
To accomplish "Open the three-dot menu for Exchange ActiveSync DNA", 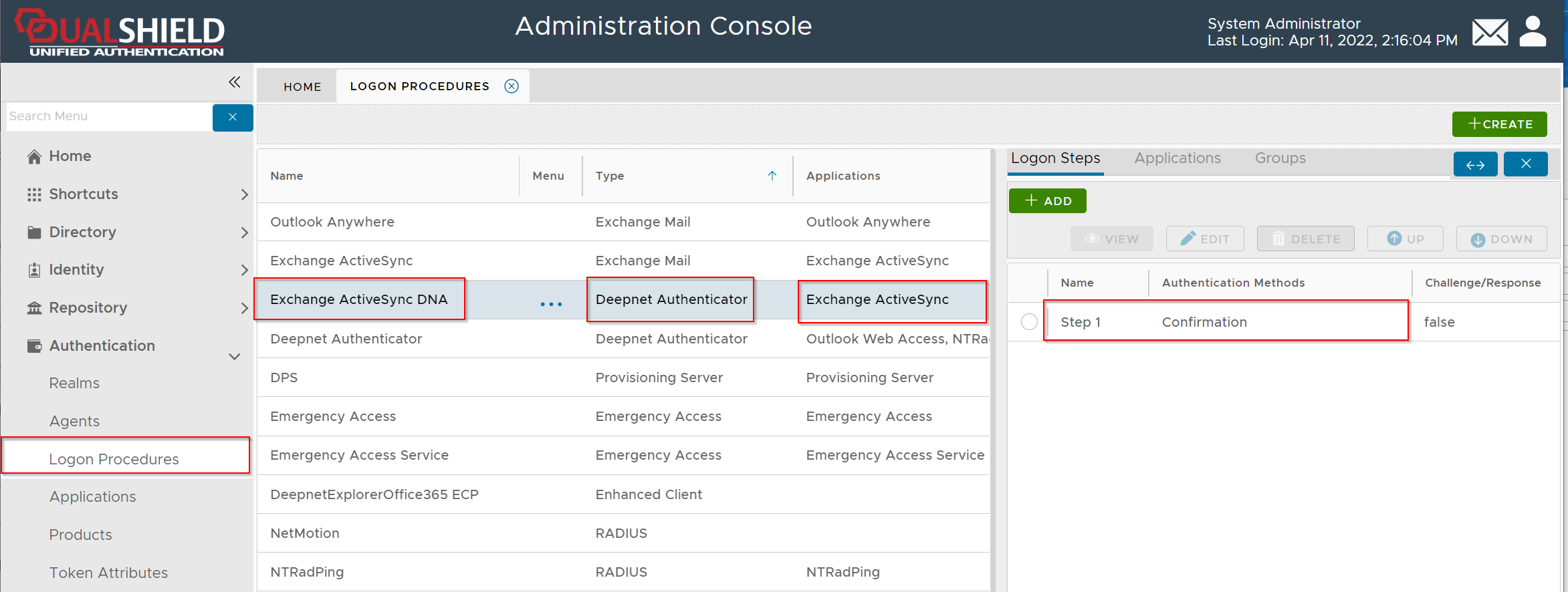I will click(x=551, y=304).
